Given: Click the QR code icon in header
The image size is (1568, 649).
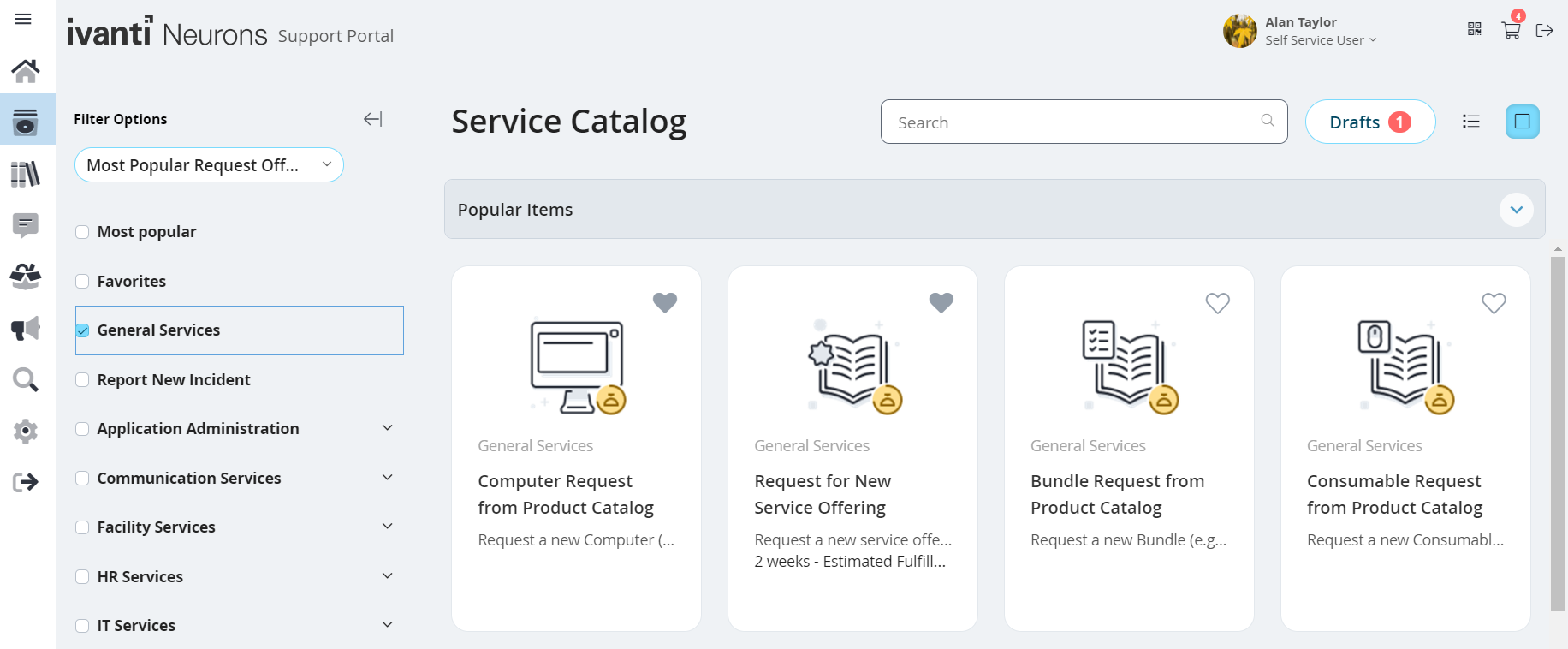Looking at the screenshot, I should pos(1474,30).
